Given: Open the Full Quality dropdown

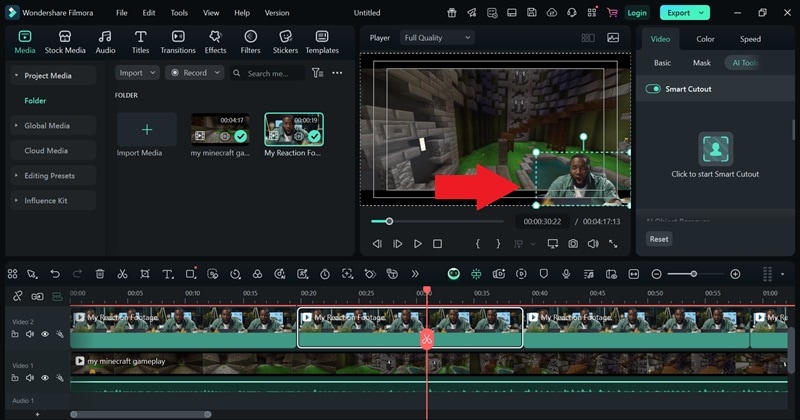Looking at the screenshot, I should click(x=437, y=38).
